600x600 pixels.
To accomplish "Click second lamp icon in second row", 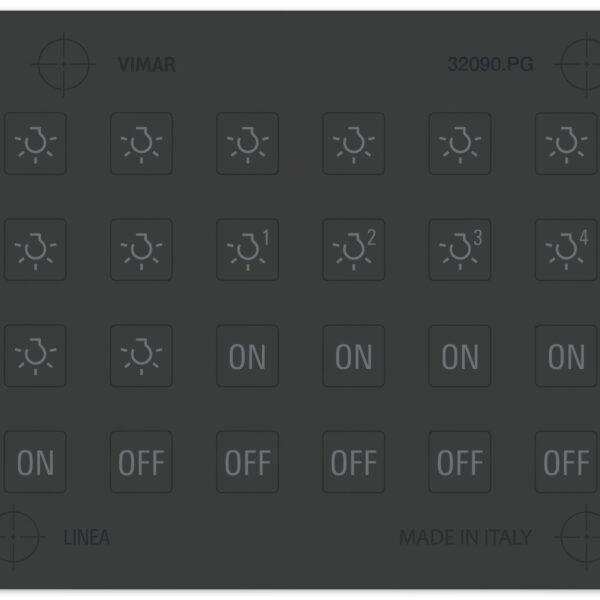I will (141, 250).
